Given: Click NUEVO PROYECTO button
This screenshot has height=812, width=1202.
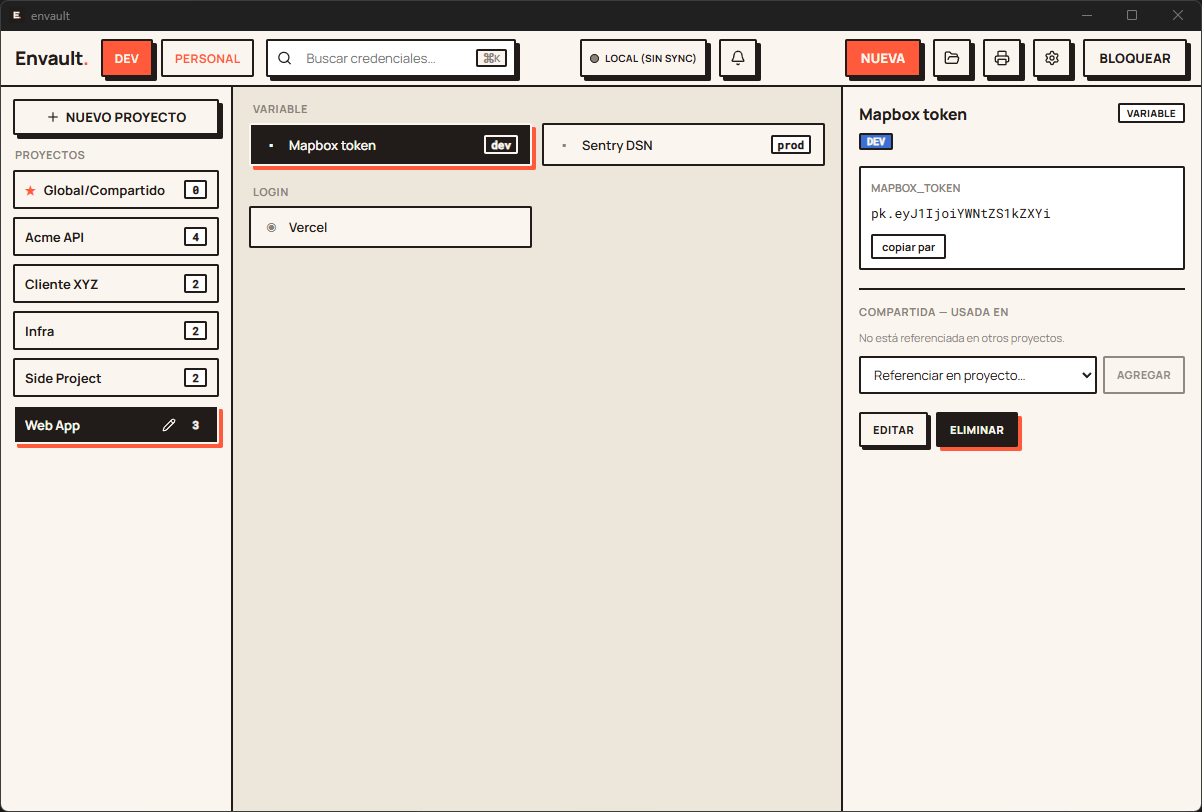Looking at the screenshot, I should click(x=116, y=117).
